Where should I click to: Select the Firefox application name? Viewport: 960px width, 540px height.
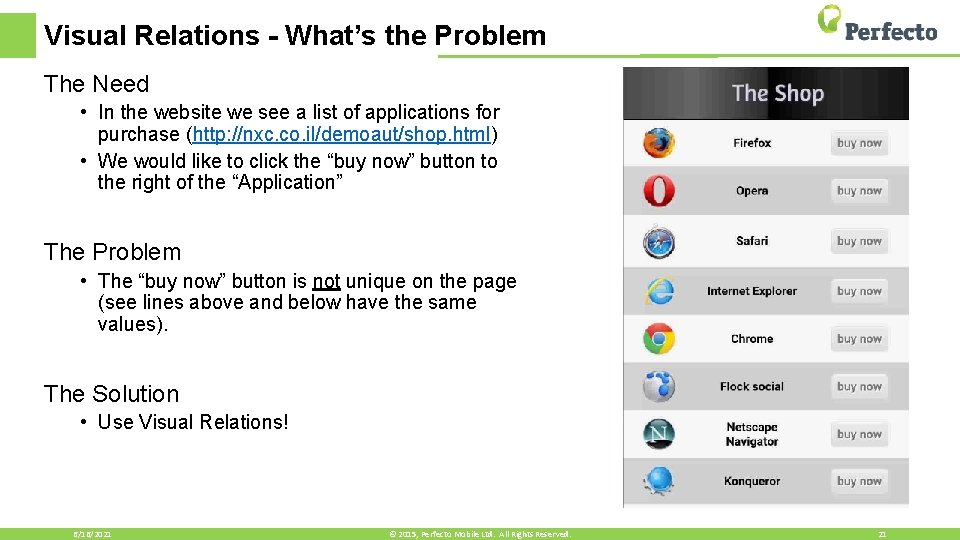pos(752,143)
